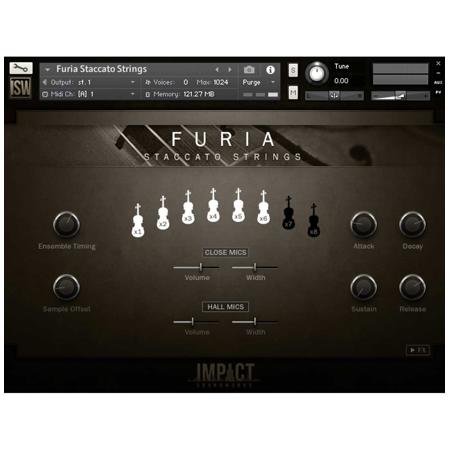This screenshot has height=450, width=450.
Task: Open the instrument name dropdown arrow
Action: [48, 69]
